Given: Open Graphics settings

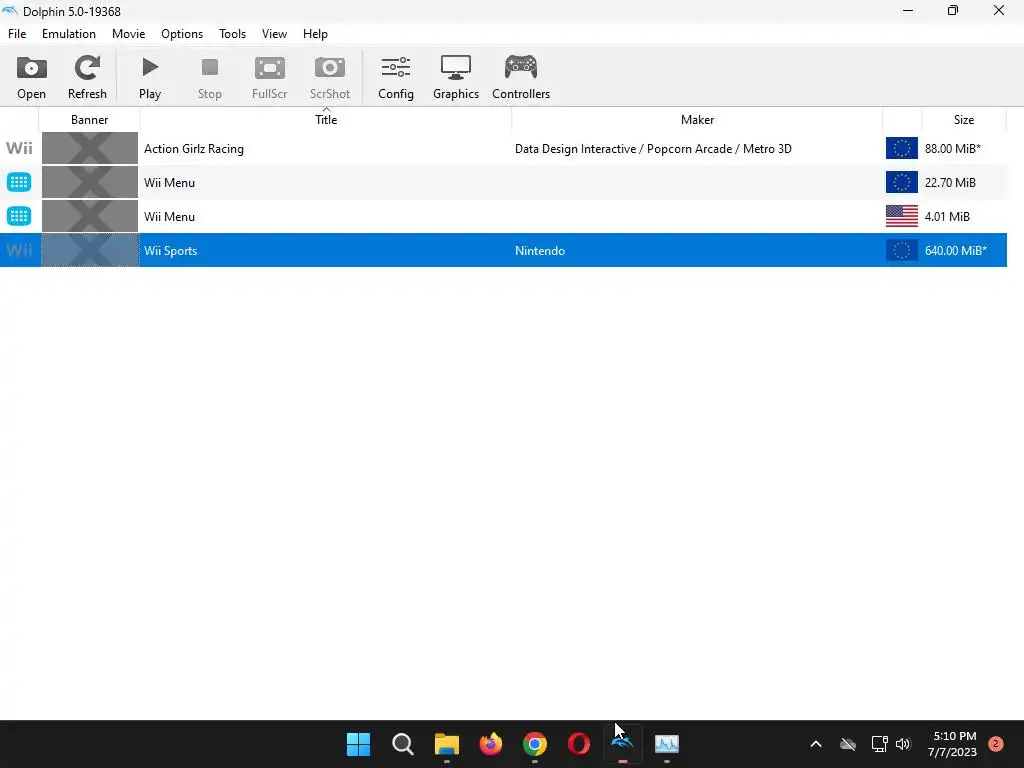Looking at the screenshot, I should tap(456, 78).
